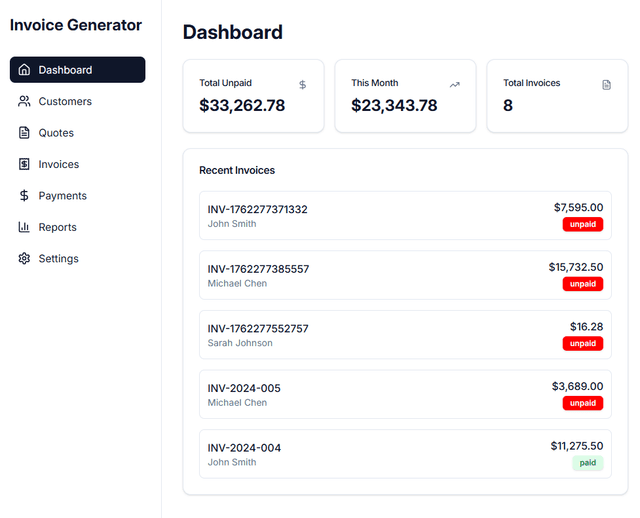The width and height of the screenshot is (640, 518).
Task: Click trending arrow icon on This Month card
Action: [x=455, y=85]
